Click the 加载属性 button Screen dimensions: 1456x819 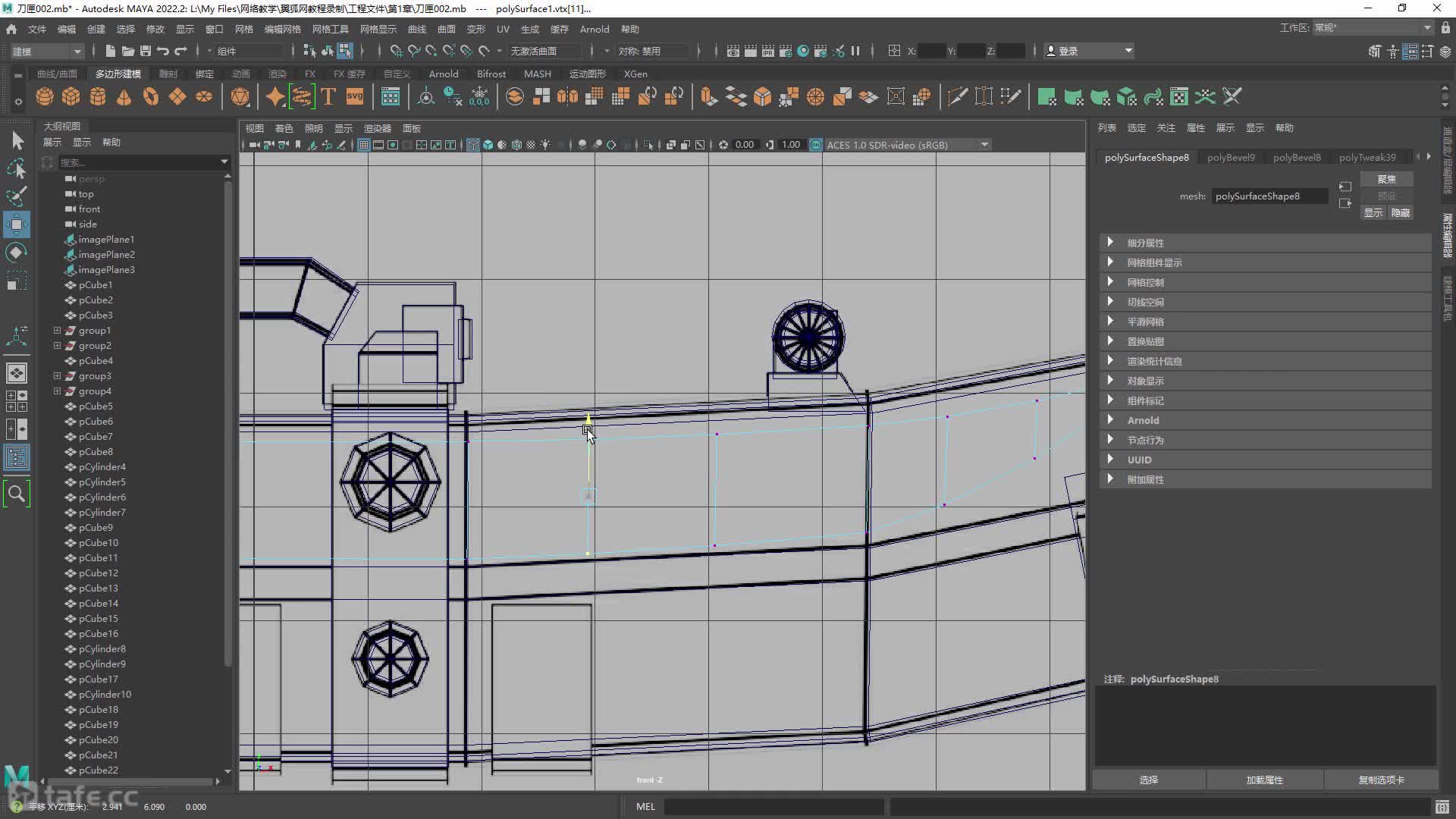(1264, 780)
